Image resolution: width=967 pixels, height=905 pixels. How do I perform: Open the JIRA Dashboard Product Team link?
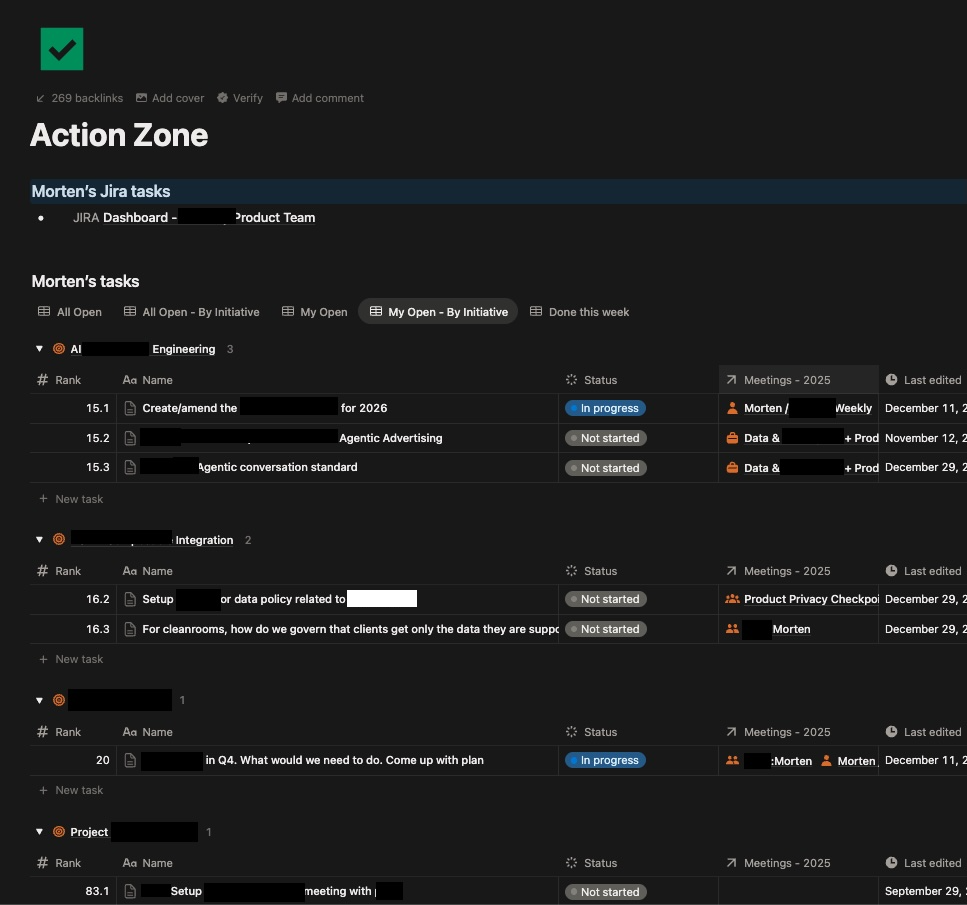pos(208,217)
